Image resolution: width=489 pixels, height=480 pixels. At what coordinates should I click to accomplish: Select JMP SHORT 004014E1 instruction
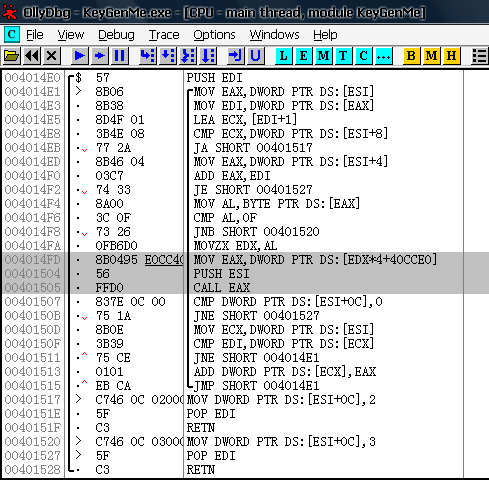pyautogui.click(x=256, y=386)
